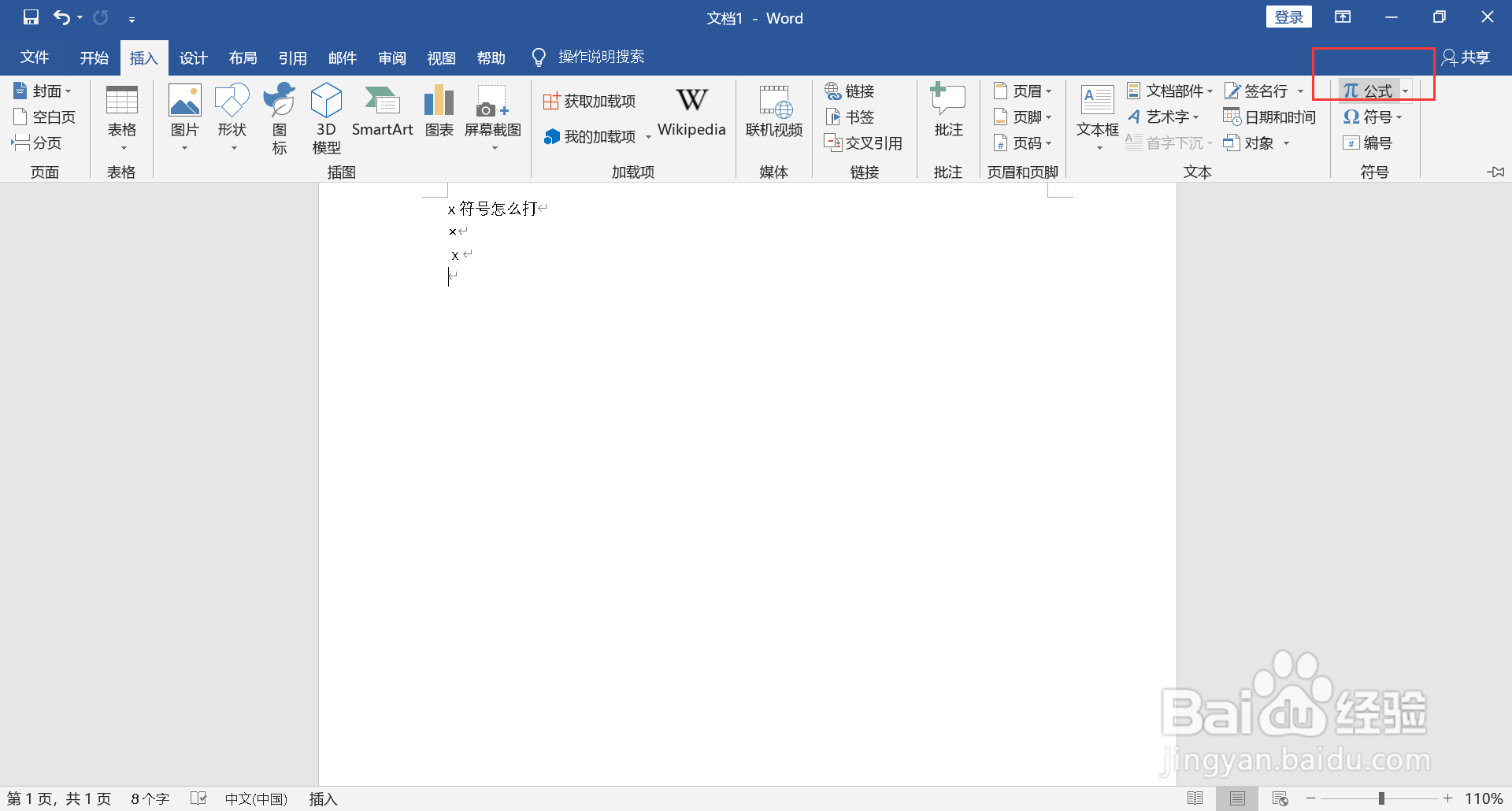Click the proofing check icon in status bar
This screenshot has height=811, width=1512.
(x=198, y=798)
